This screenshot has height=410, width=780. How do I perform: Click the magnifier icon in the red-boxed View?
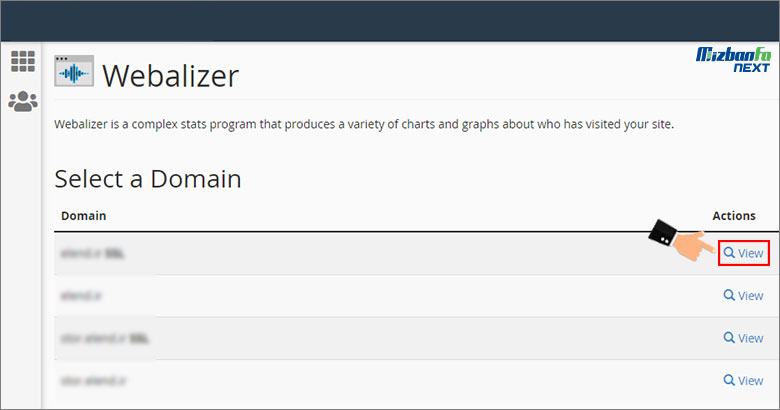click(729, 254)
